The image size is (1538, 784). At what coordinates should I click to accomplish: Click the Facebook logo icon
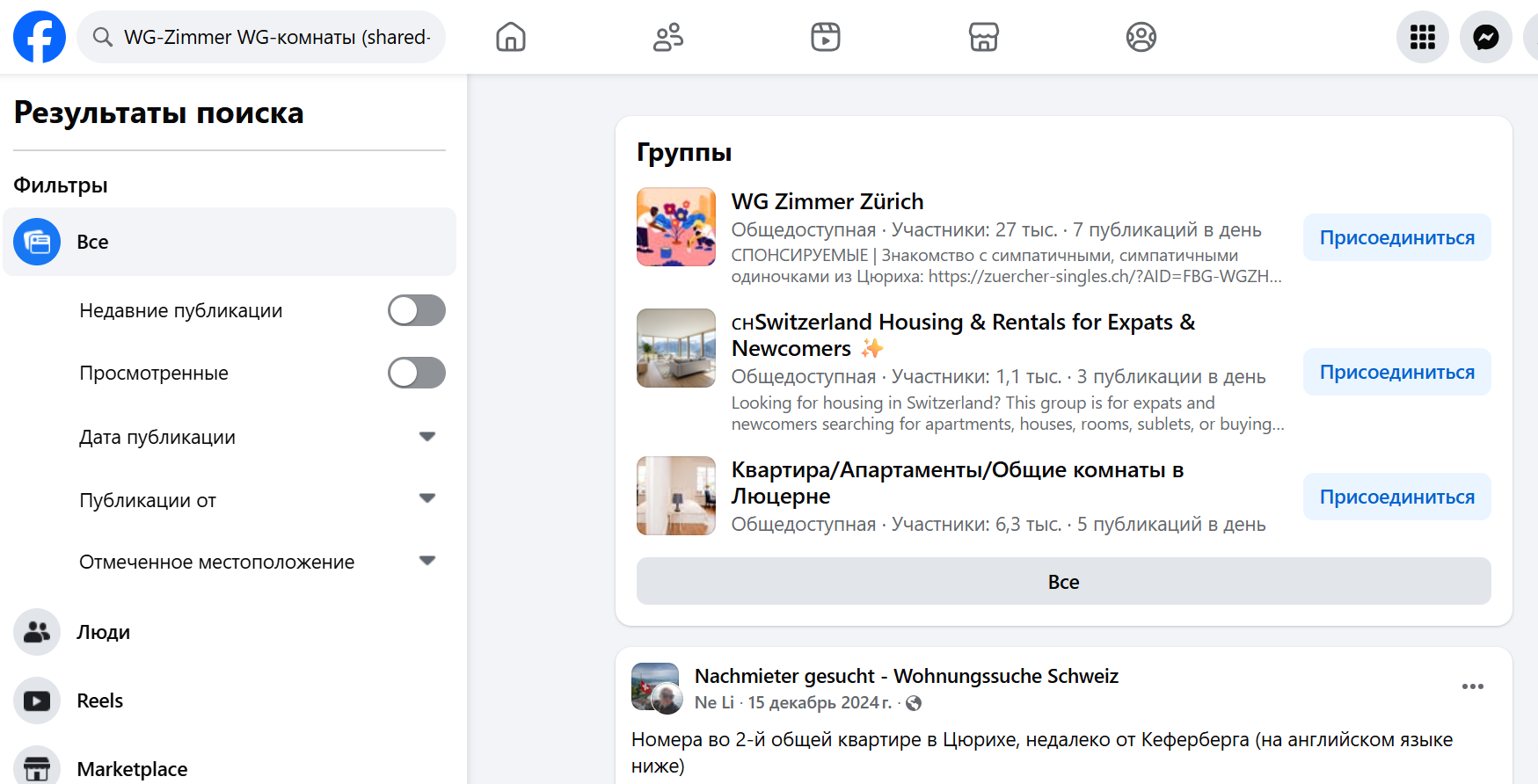point(40,37)
